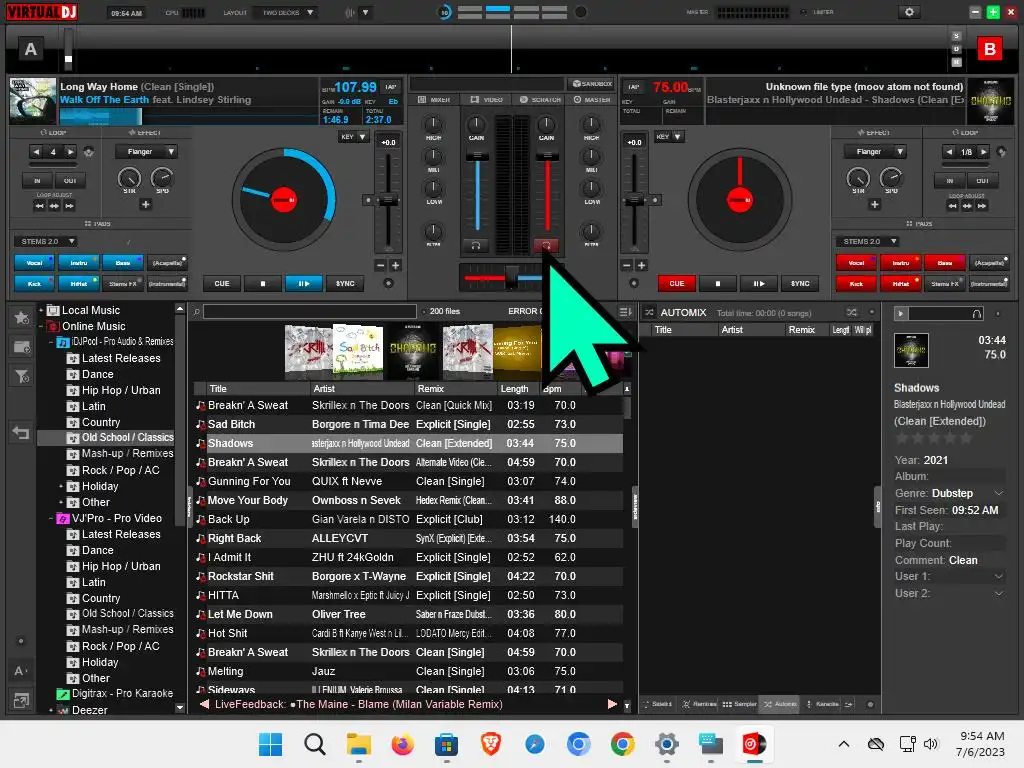Click deck B loop adjust move-right icon
The height and width of the screenshot is (768, 1024).
click(x=982, y=206)
